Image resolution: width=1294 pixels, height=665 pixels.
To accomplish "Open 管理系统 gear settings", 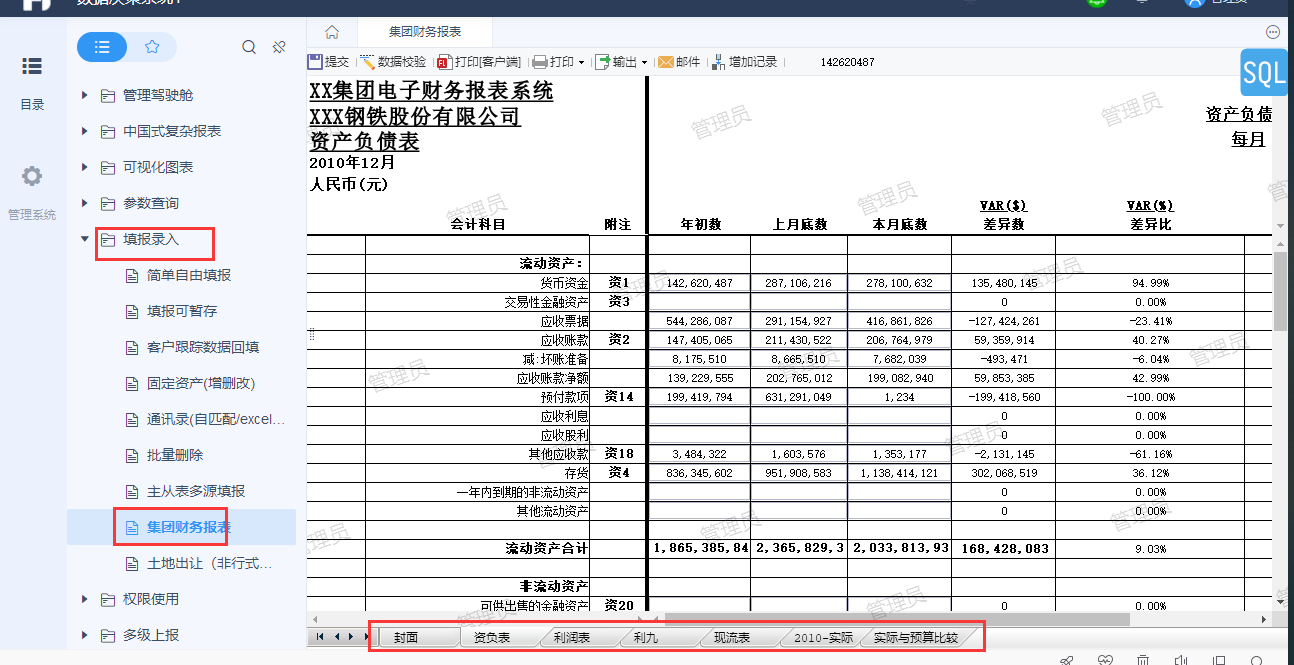I will click(32, 177).
